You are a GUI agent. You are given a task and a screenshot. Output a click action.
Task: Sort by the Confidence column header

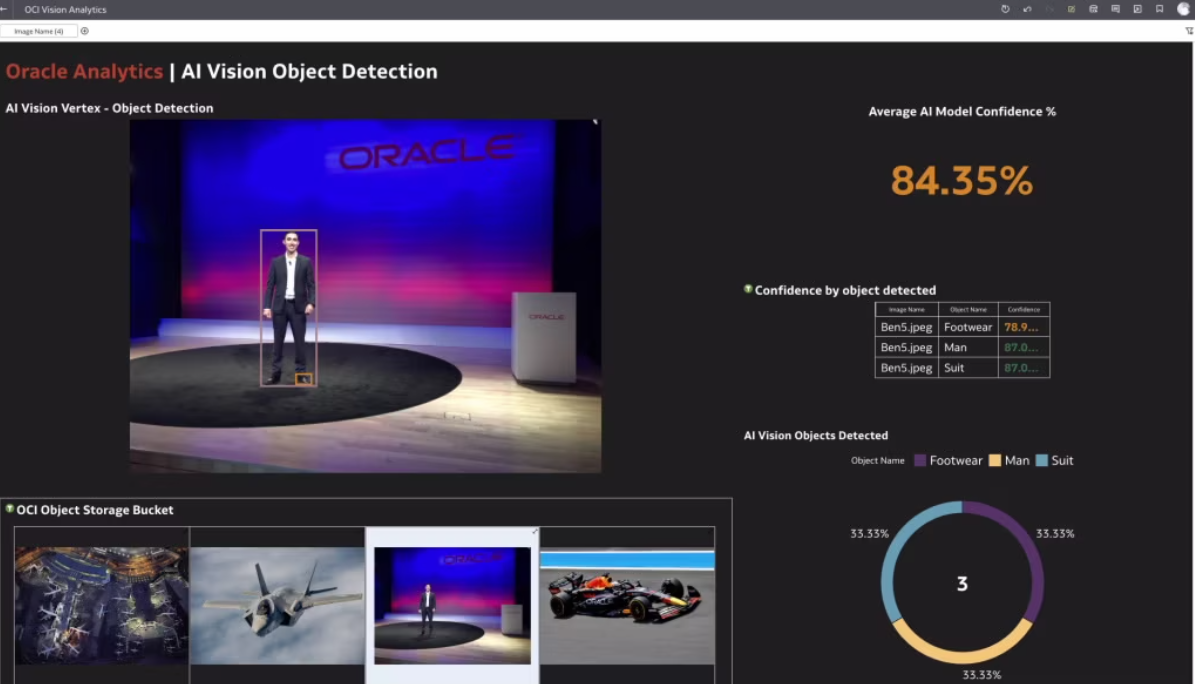[x=1024, y=310]
